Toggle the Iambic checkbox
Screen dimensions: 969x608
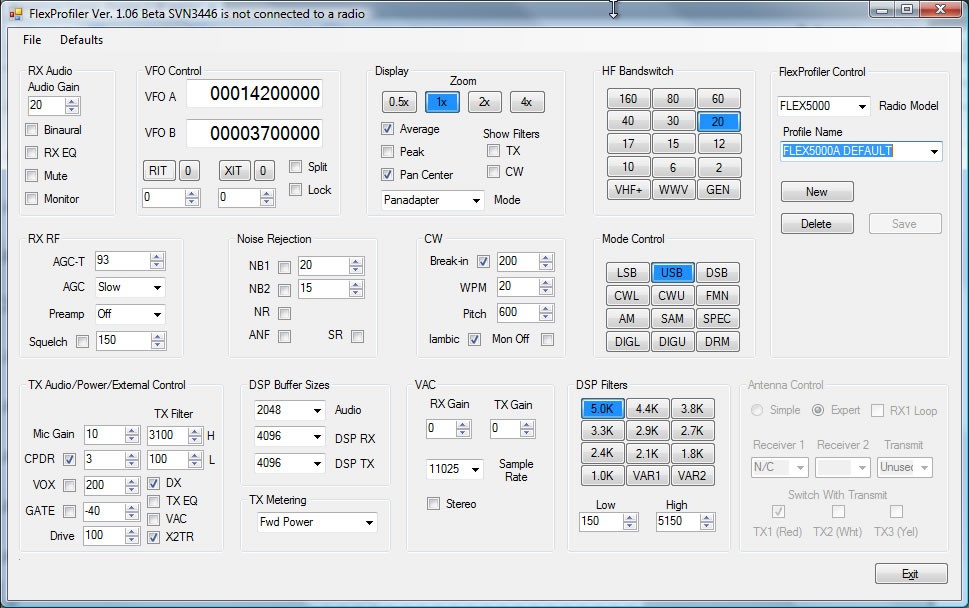(474, 339)
